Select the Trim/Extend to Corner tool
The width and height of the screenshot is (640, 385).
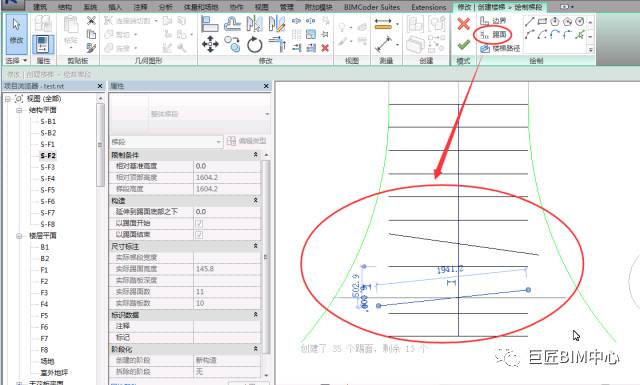point(277,44)
